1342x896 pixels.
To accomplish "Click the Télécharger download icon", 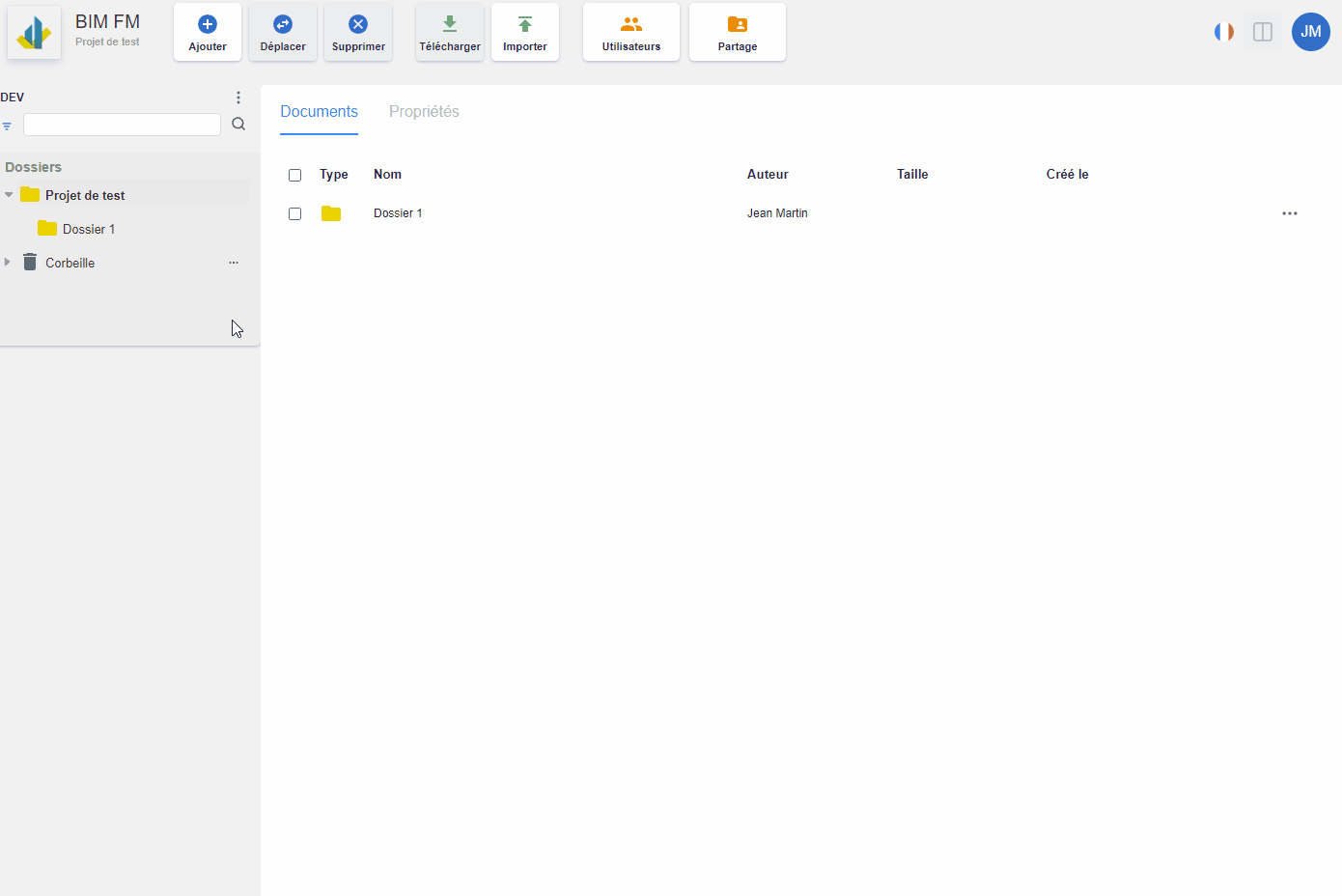I will [x=450, y=24].
